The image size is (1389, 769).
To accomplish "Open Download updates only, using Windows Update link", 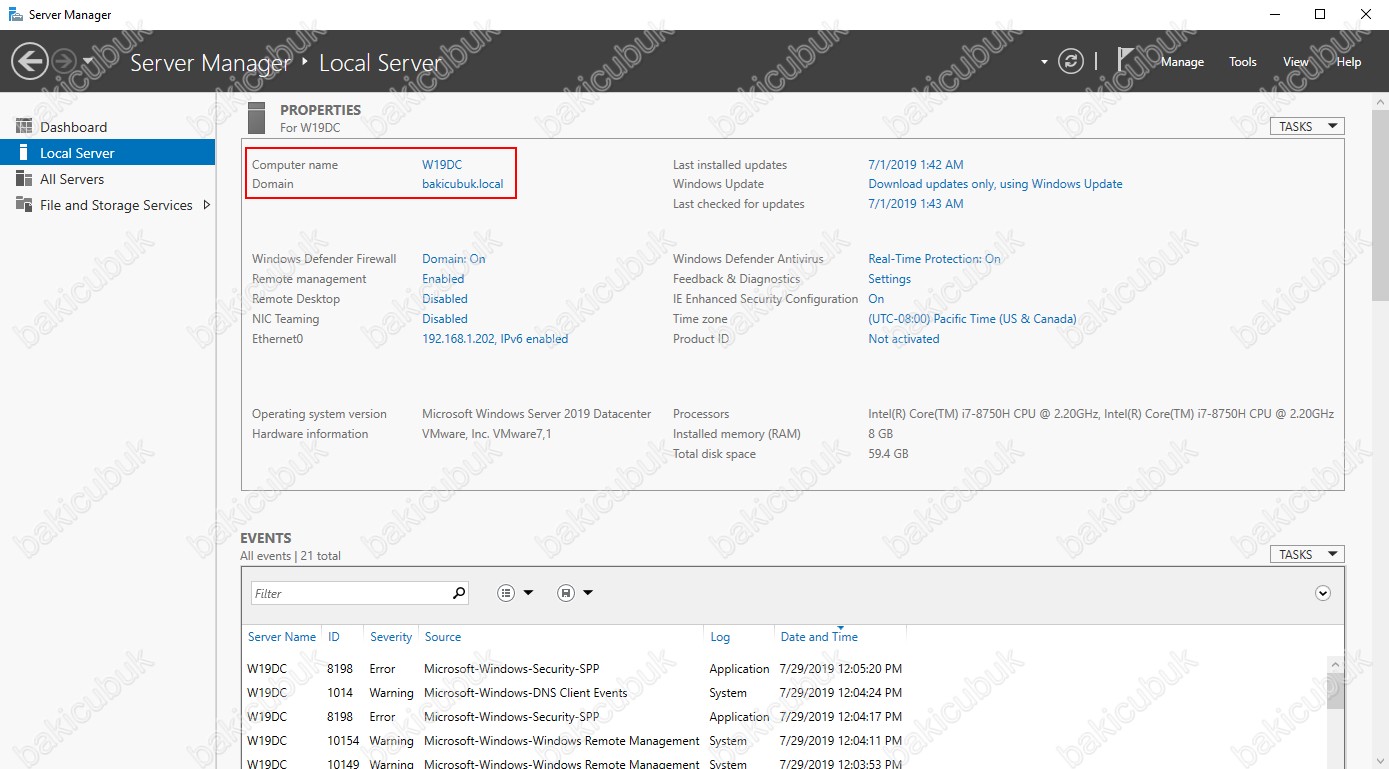I will 995,184.
